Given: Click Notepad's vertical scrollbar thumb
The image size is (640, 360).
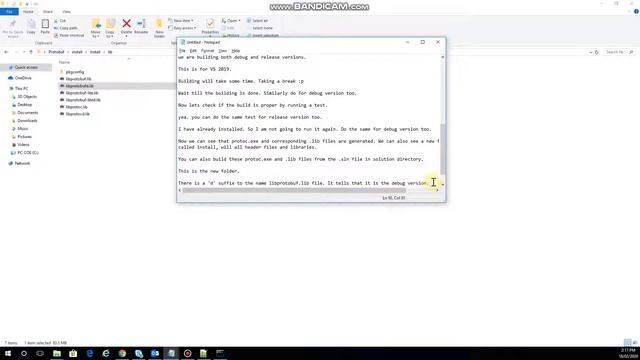Looking at the screenshot, I should (442, 149).
